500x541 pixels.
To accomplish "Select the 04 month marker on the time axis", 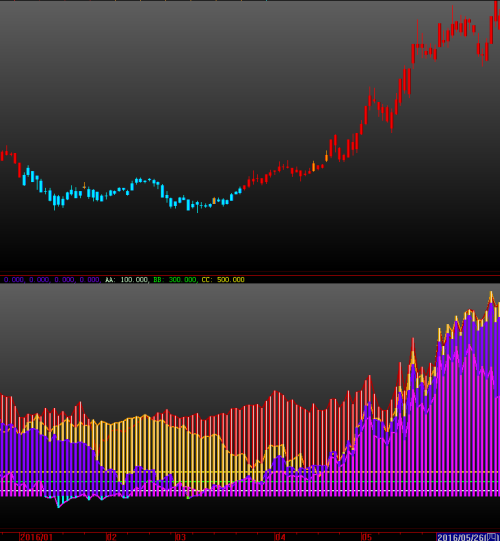I will click(x=280, y=537).
